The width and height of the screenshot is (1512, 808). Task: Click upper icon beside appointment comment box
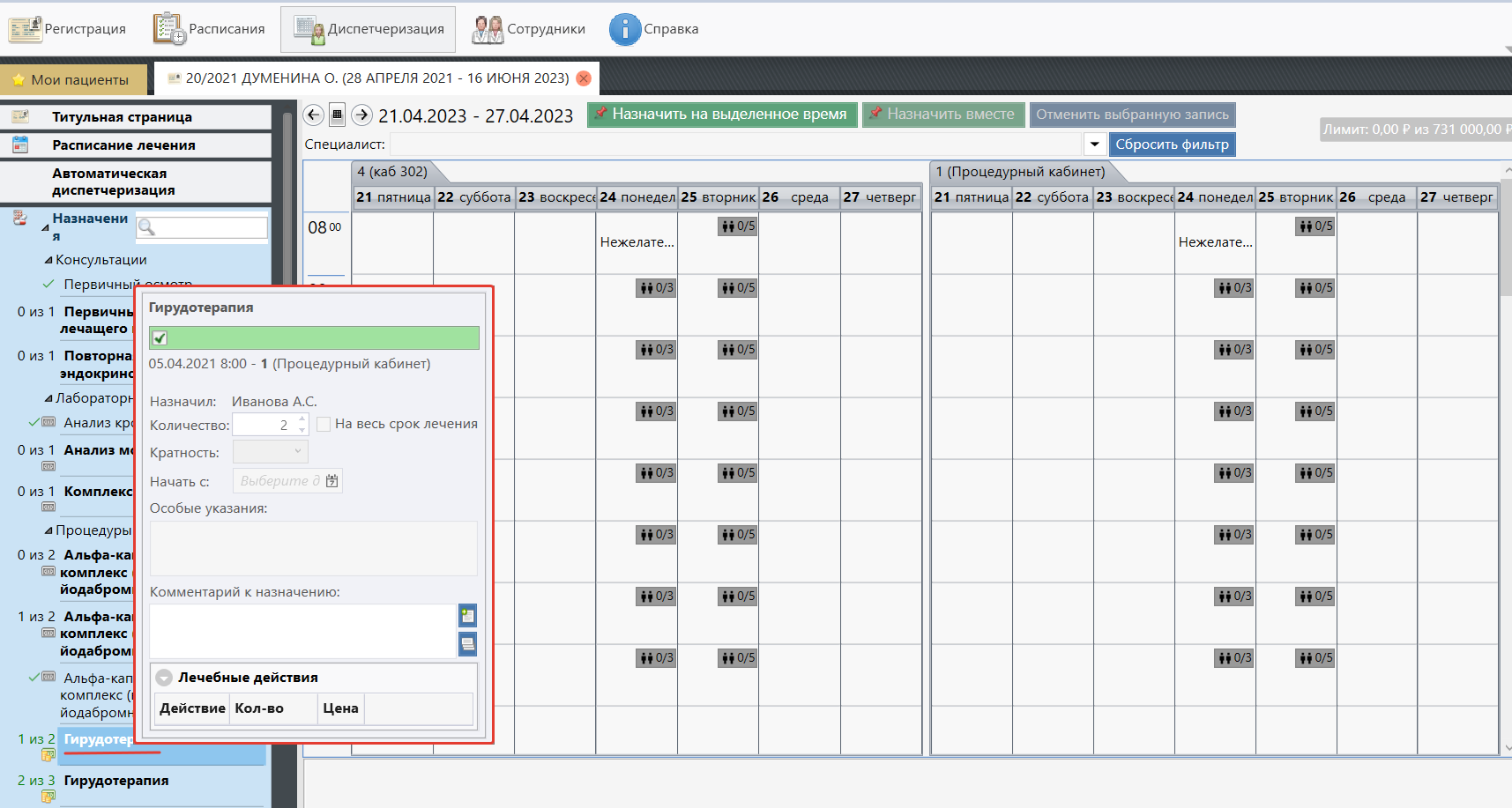[x=467, y=616]
